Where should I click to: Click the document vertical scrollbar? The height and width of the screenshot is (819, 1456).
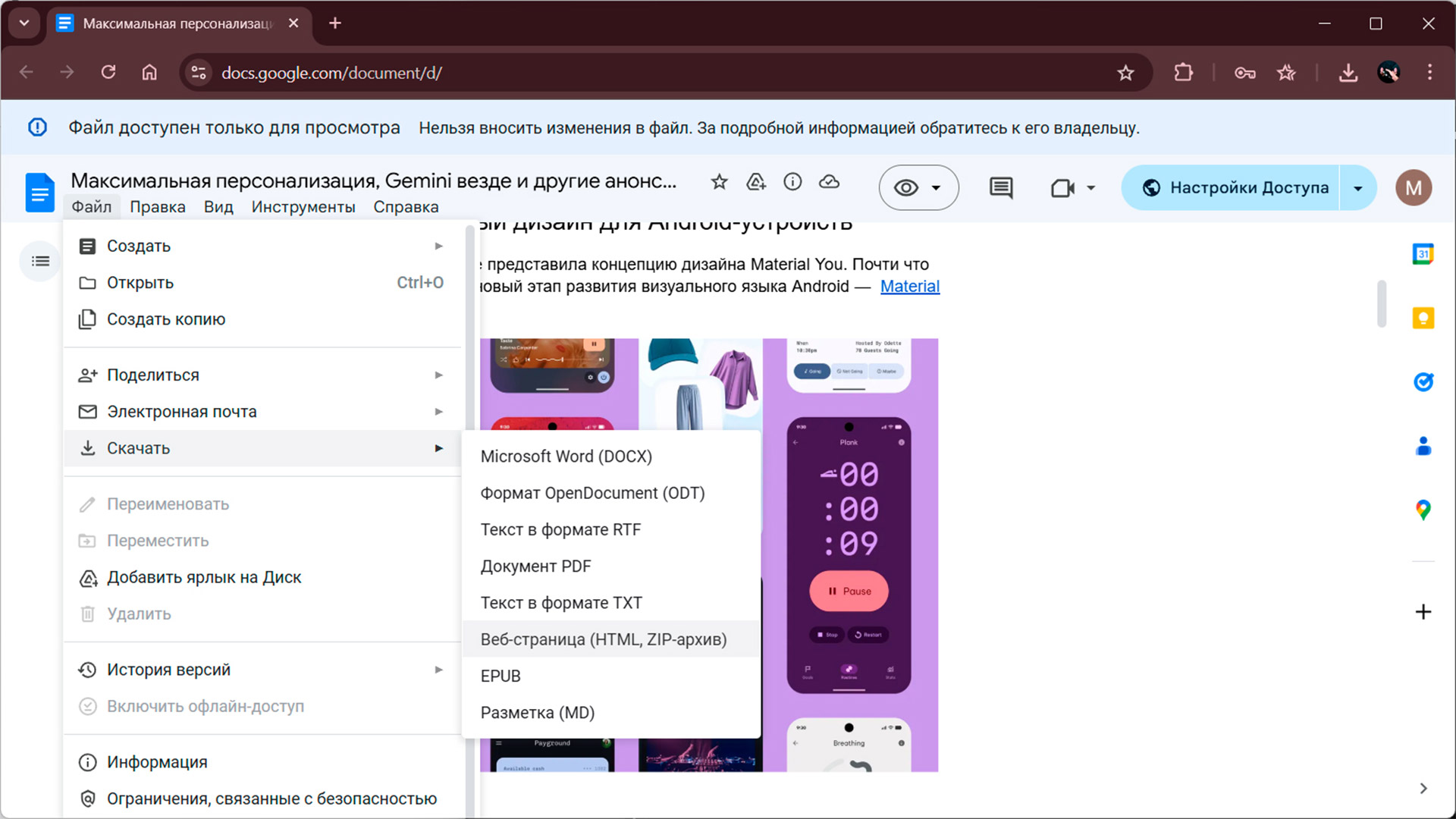tap(1382, 303)
